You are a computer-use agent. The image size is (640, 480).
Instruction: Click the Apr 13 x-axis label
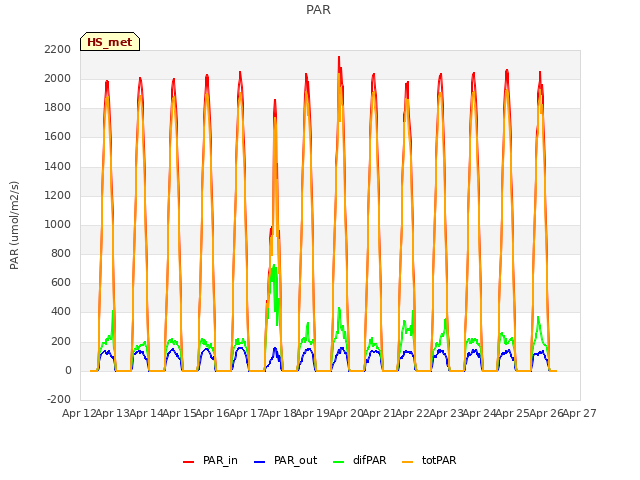tap(112, 413)
